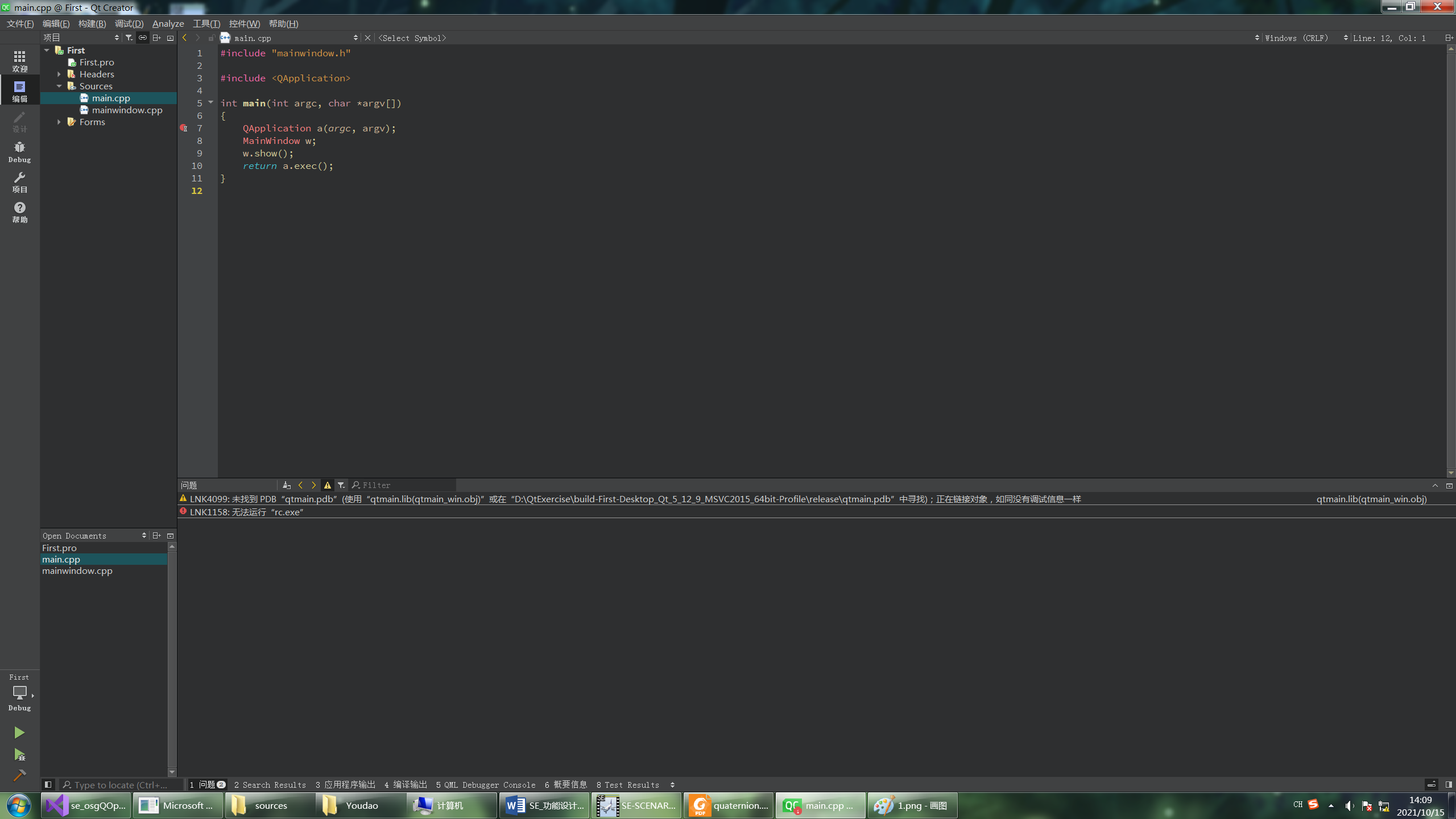
Task: Click the Projects configuration icon
Action: (x=19, y=182)
